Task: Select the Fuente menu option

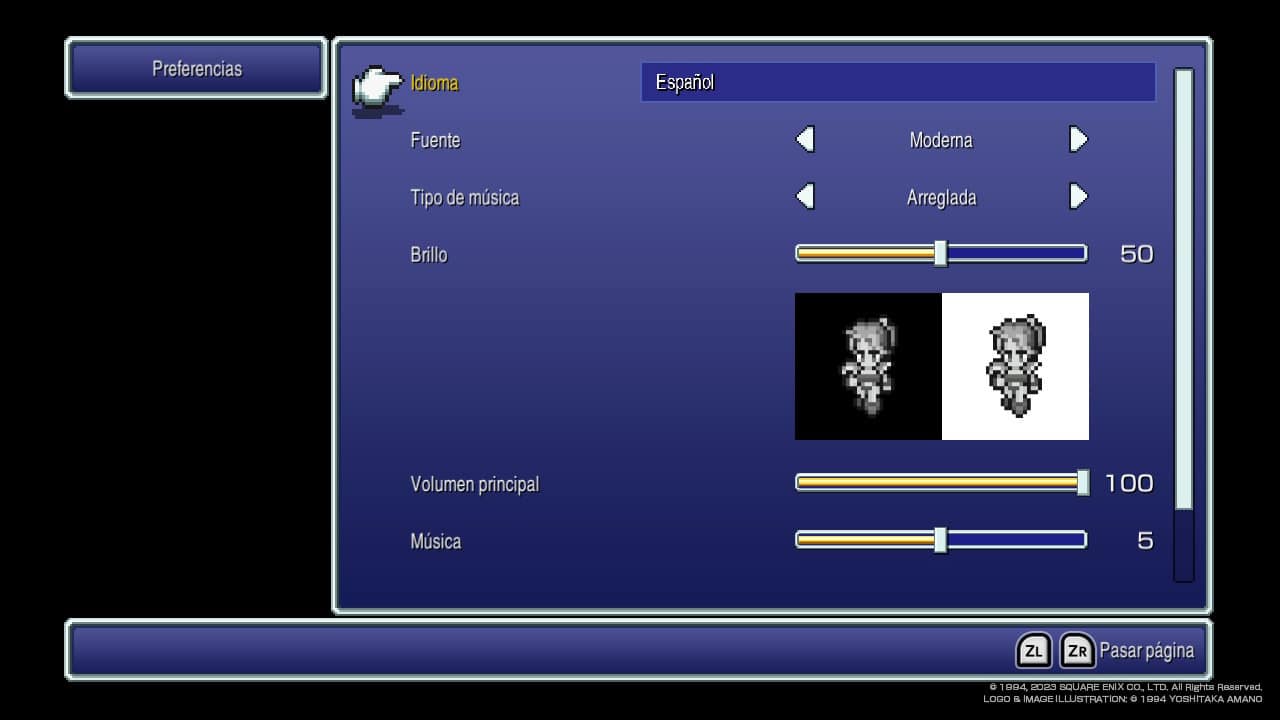Action: coord(435,140)
